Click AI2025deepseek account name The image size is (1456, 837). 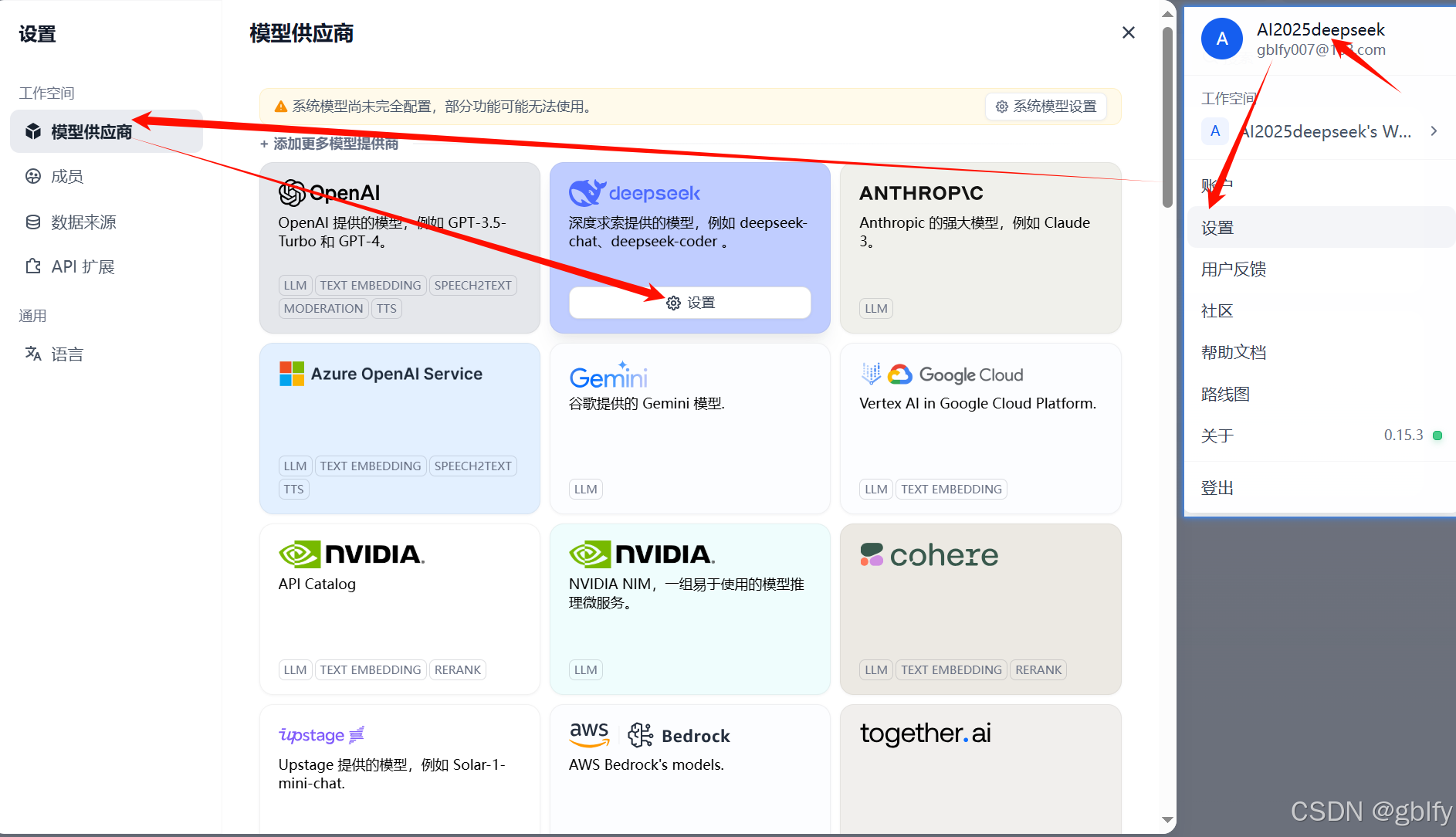(1320, 29)
